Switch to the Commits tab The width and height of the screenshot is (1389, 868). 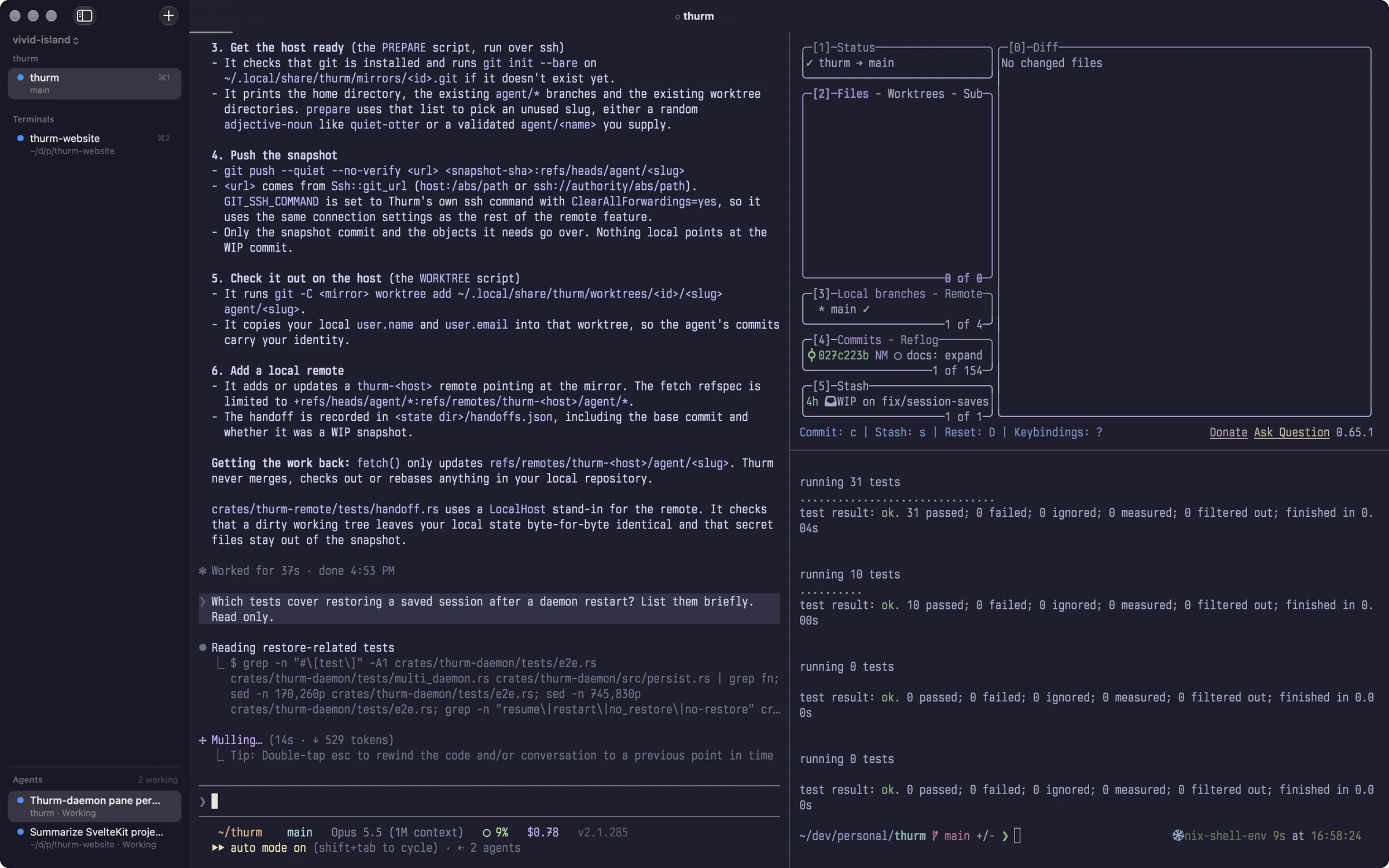point(859,340)
